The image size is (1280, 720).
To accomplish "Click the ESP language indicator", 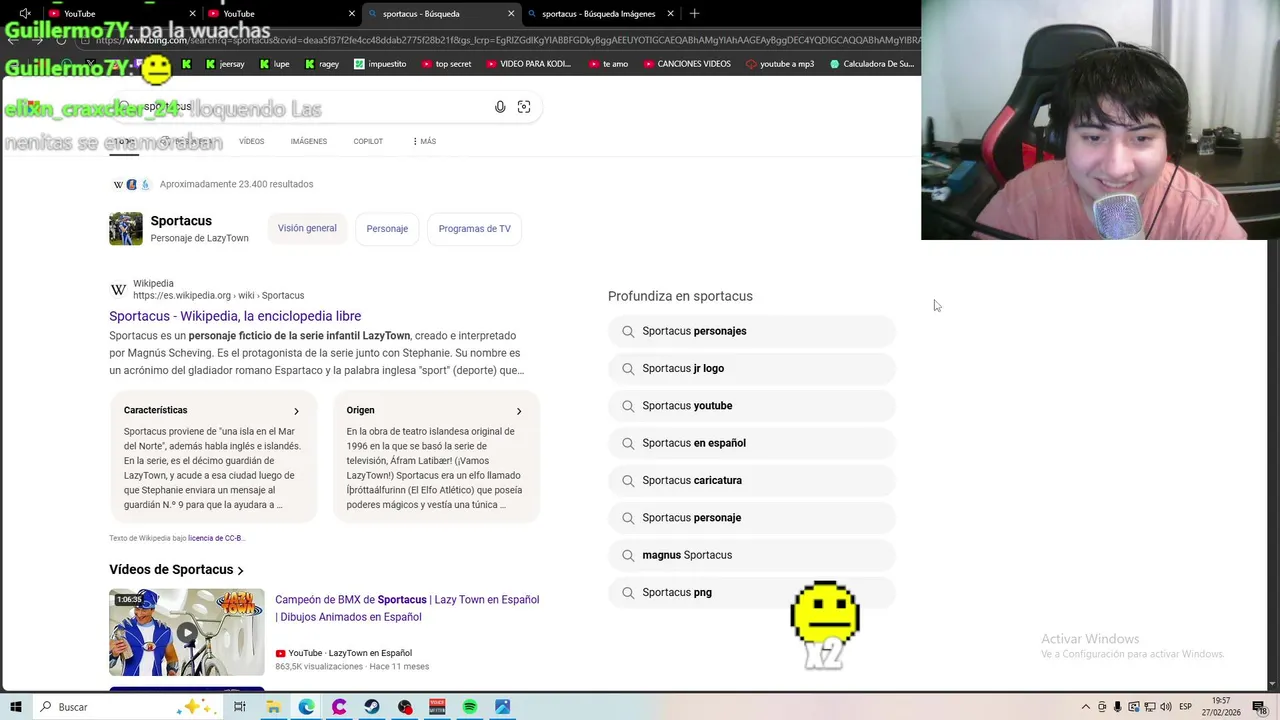I will click(x=1185, y=707).
